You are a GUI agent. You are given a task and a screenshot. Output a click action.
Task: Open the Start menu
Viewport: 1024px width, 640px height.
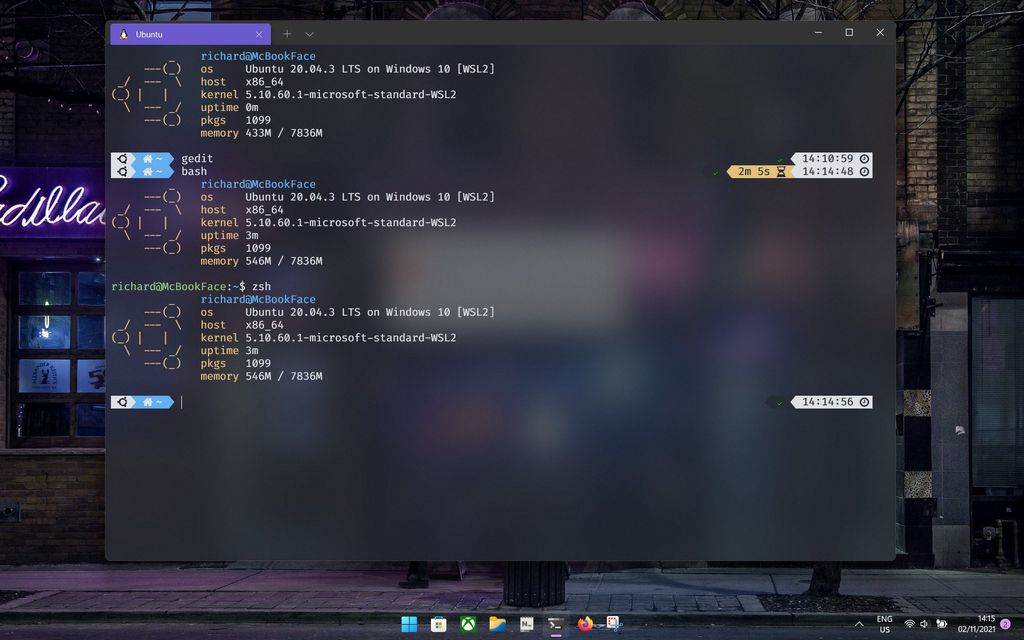click(410, 624)
